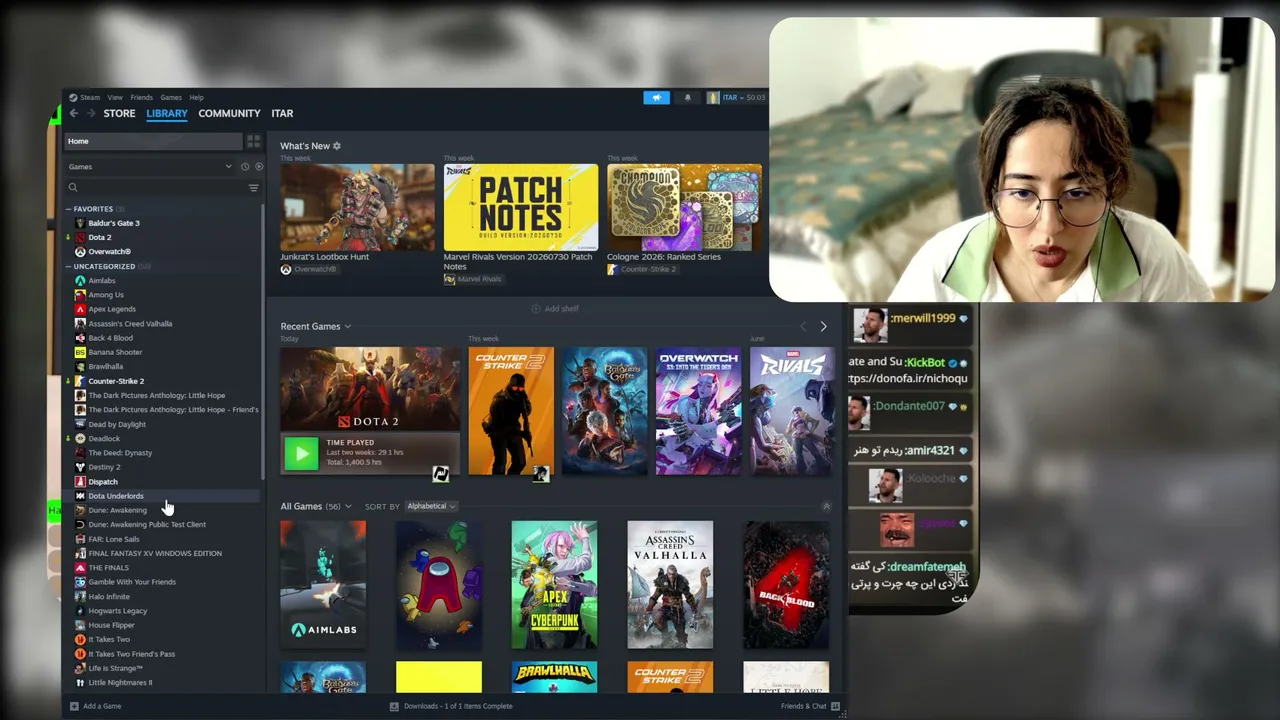The image size is (1280, 720).
Task: Collapse the UNCATEGORIZED category
Action: point(68,267)
